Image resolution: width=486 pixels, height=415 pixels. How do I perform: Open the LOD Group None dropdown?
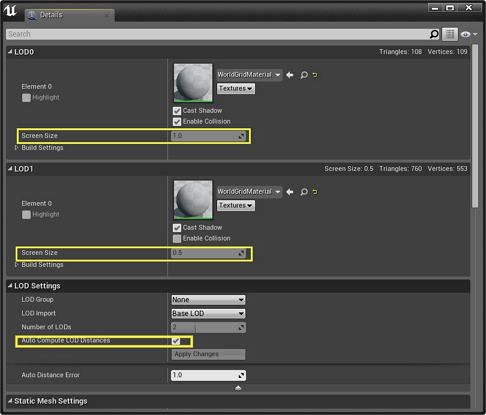208,300
